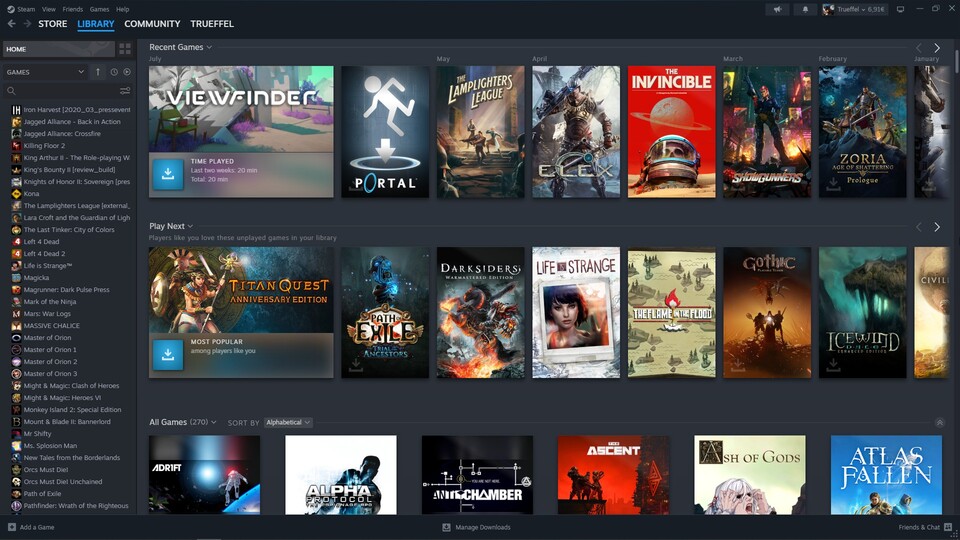The image size is (960, 540).
Task: Click scroll to top arrow near All Games
Action: click(940, 422)
